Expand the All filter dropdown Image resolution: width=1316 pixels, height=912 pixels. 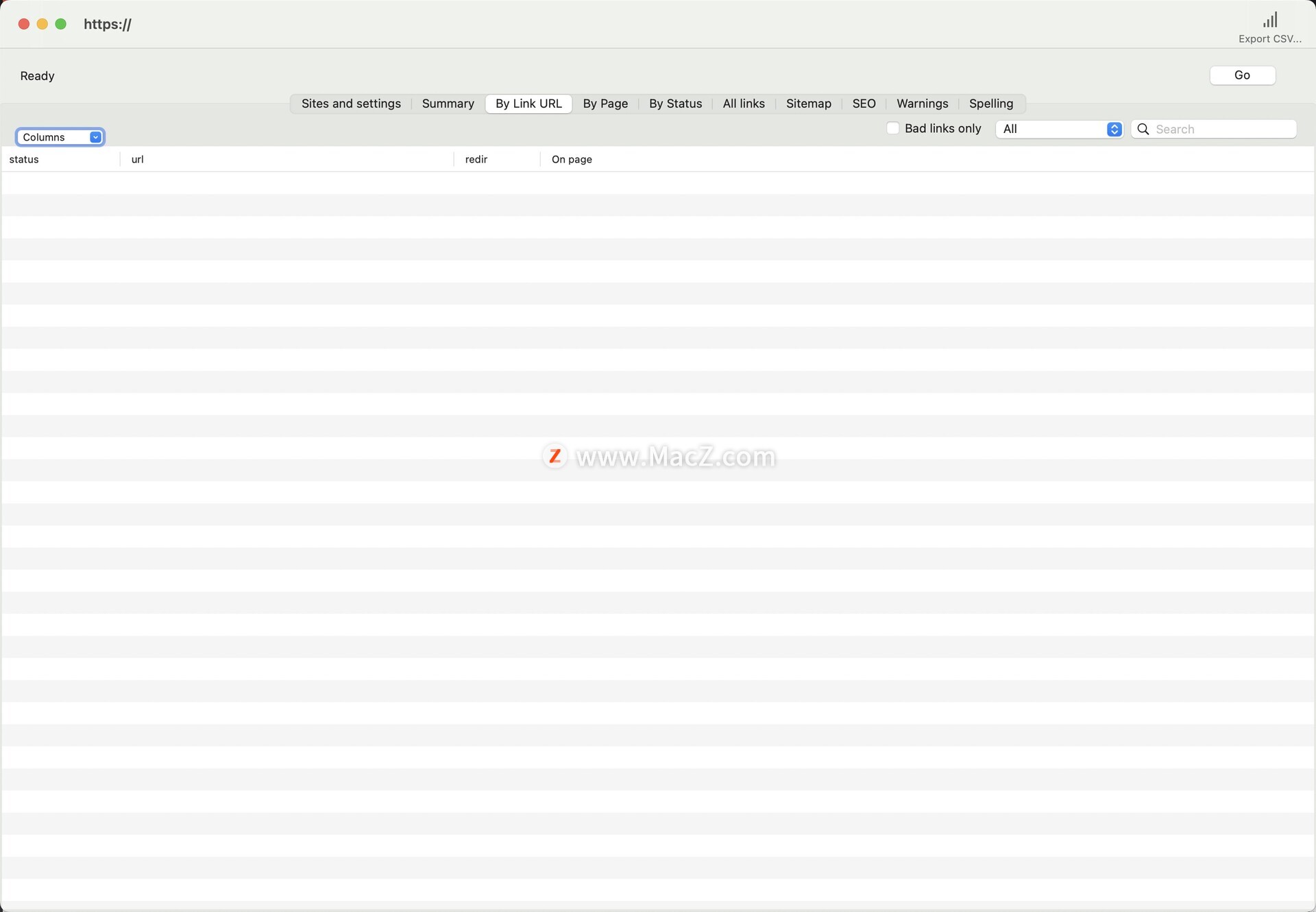pyautogui.click(x=1059, y=129)
